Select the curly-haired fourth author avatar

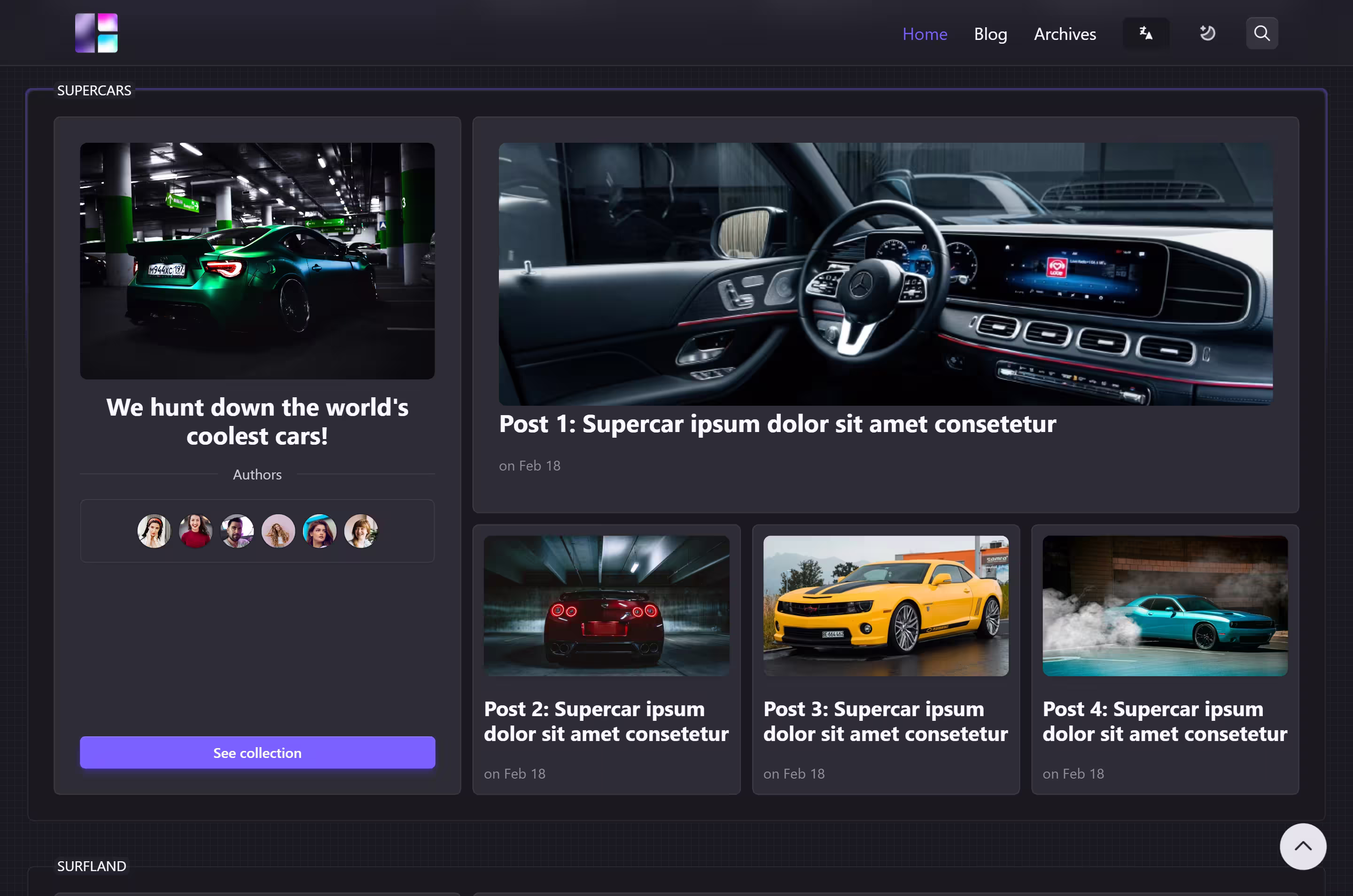tap(279, 531)
